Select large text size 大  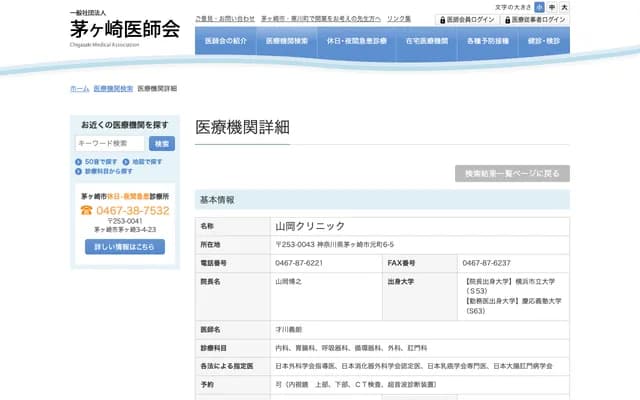coord(564,7)
